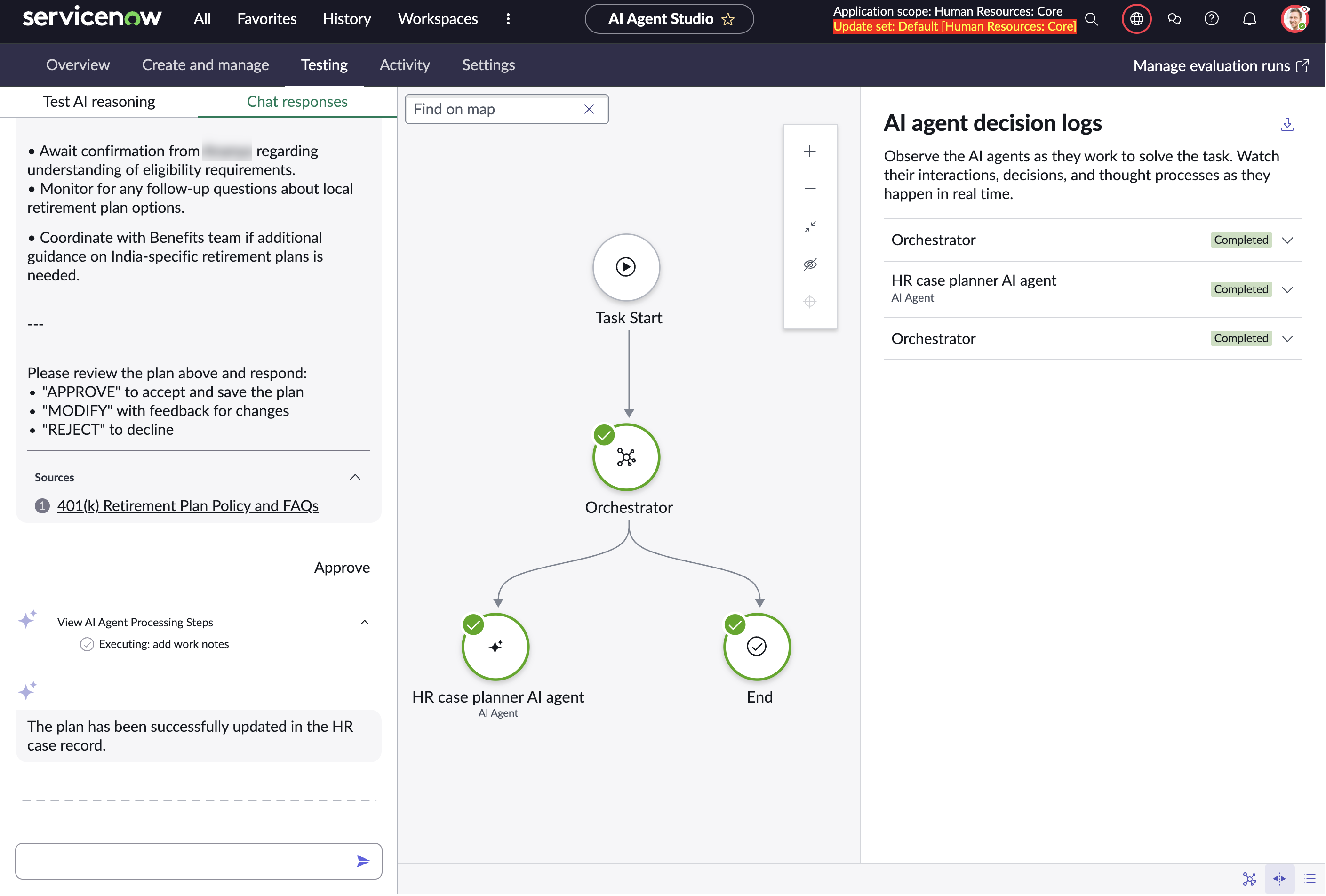Screen dimensions: 1326x896
Task: Open the Workspaces menu
Action: click(438, 19)
